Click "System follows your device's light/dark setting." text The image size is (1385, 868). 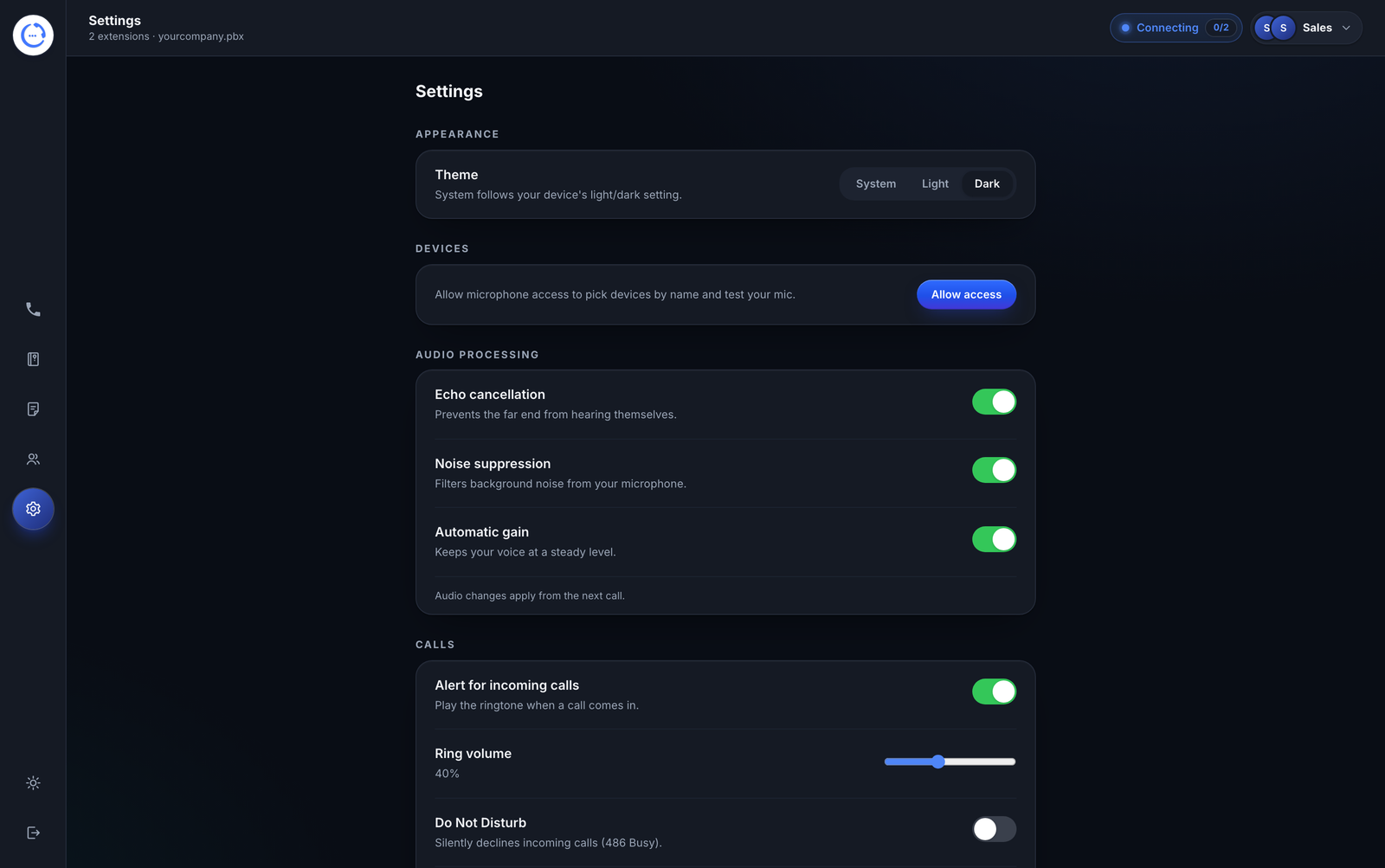(558, 195)
